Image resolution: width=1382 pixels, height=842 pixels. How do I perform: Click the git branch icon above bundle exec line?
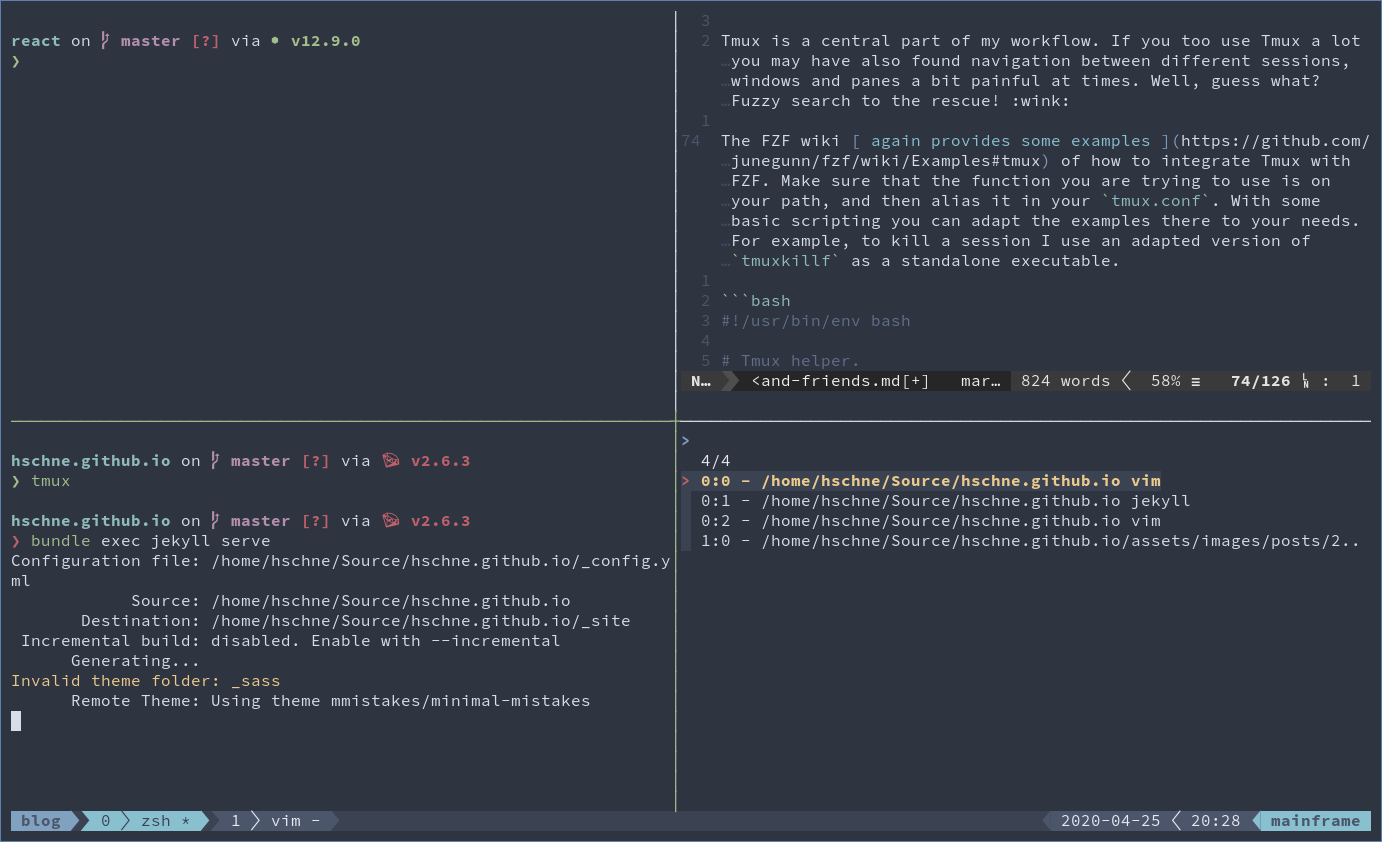(x=215, y=521)
